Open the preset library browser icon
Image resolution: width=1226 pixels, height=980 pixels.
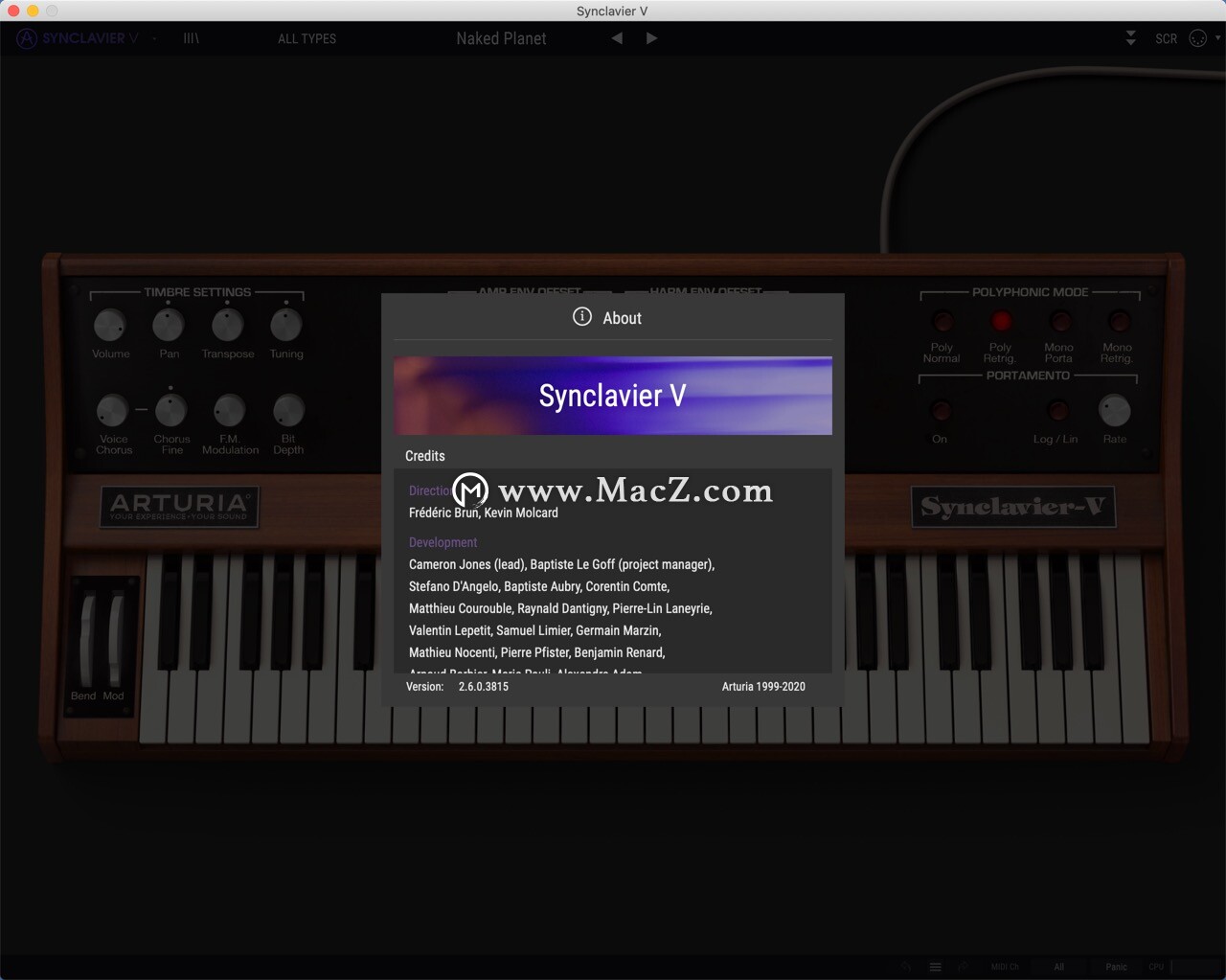tap(192, 38)
